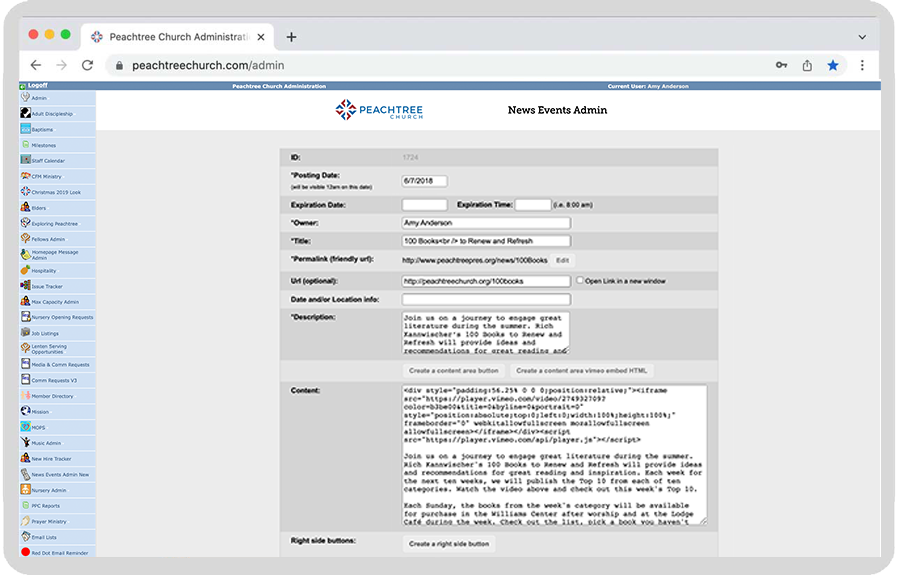
Task: Click the Logoff link
Action: (x=37, y=86)
